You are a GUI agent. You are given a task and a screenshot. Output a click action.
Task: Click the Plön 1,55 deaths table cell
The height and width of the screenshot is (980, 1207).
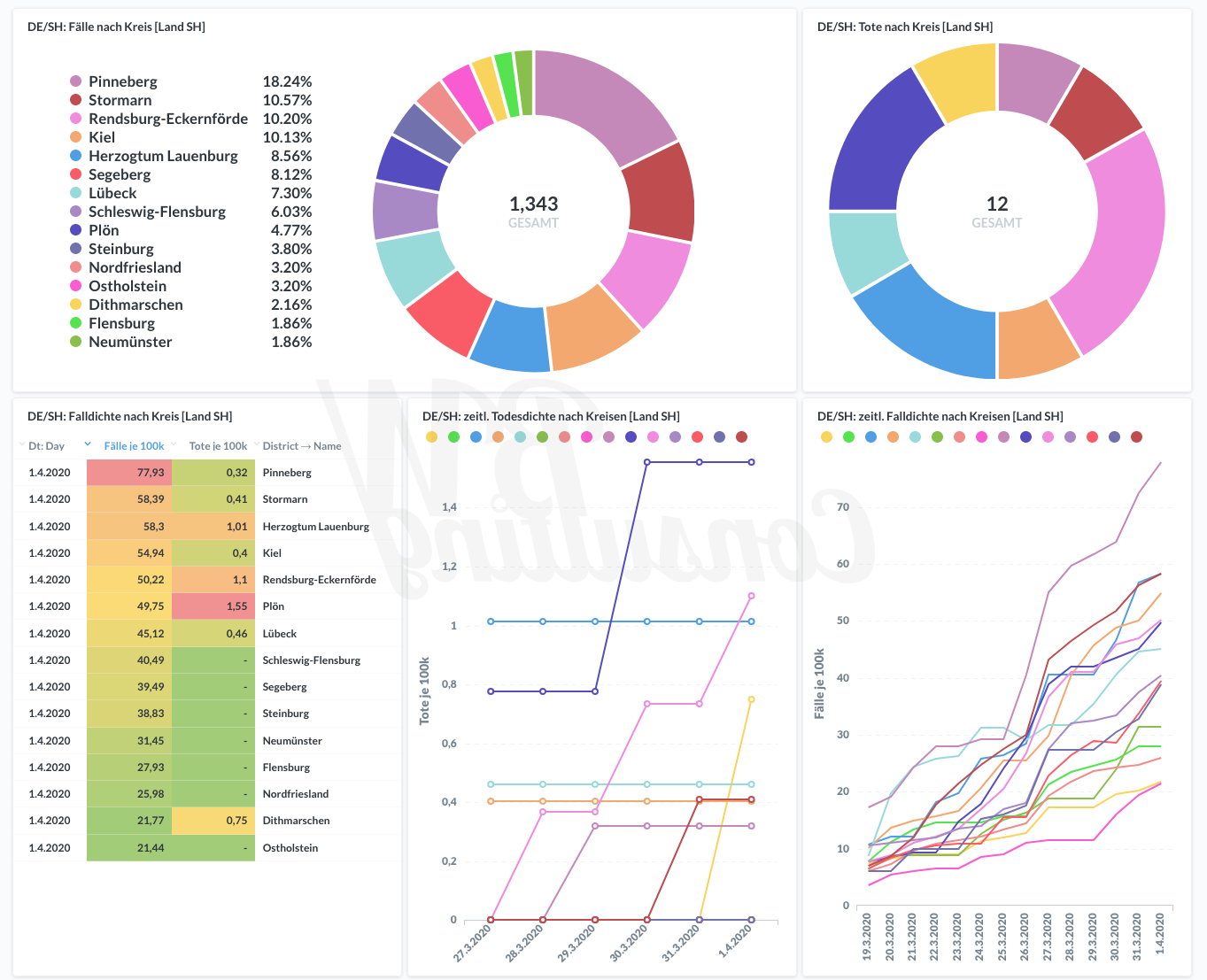215,606
